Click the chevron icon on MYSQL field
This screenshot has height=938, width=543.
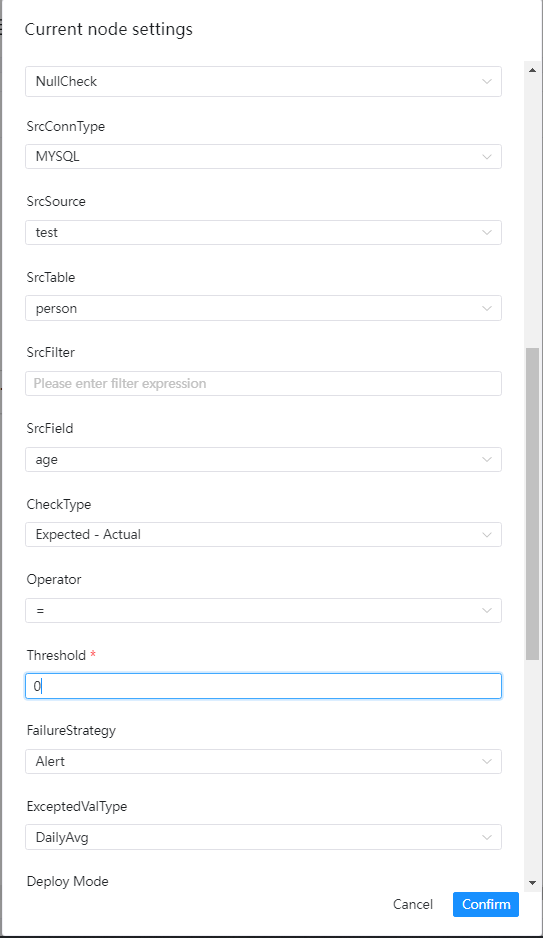pos(487,157)
